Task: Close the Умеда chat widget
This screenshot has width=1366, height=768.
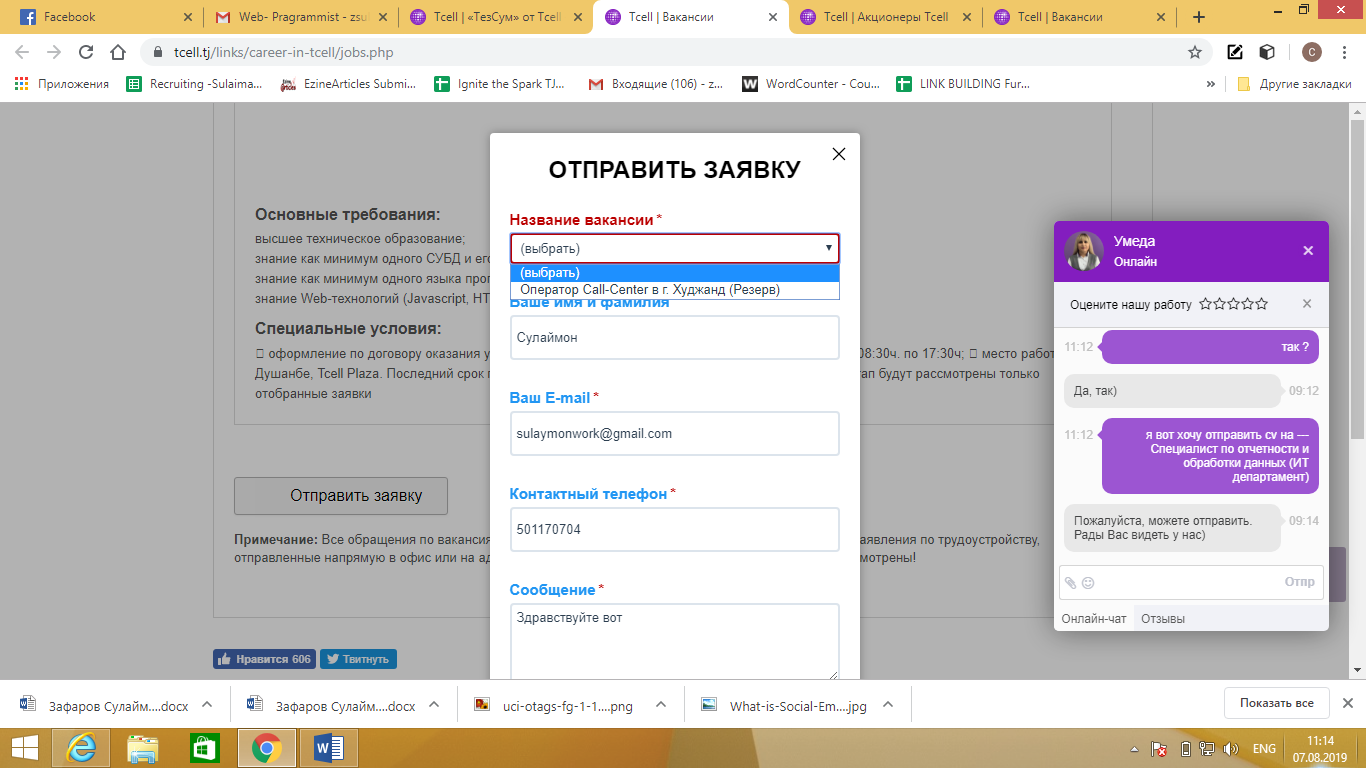Action: [x=1308, y=251]
